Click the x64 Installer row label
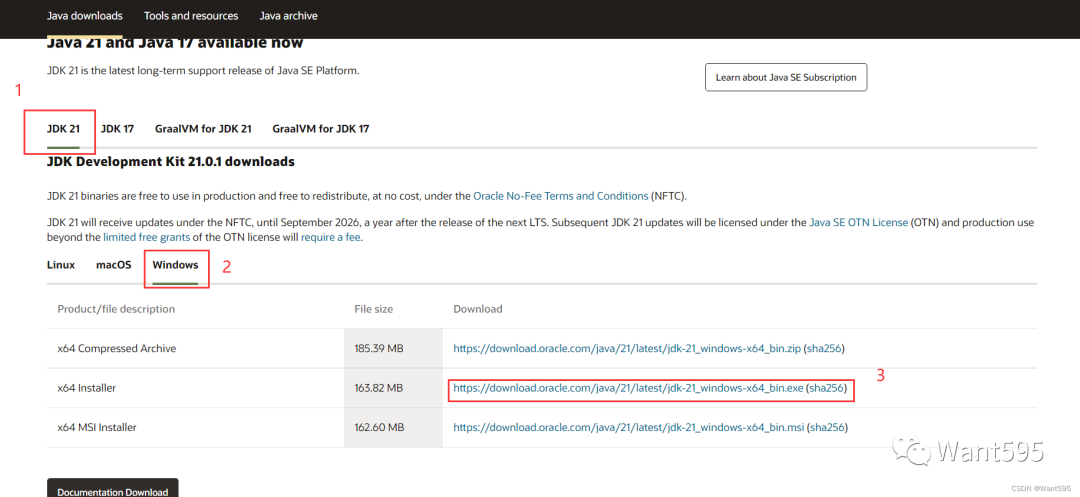This screenshot has width=1080, height=497. [87, 388]
